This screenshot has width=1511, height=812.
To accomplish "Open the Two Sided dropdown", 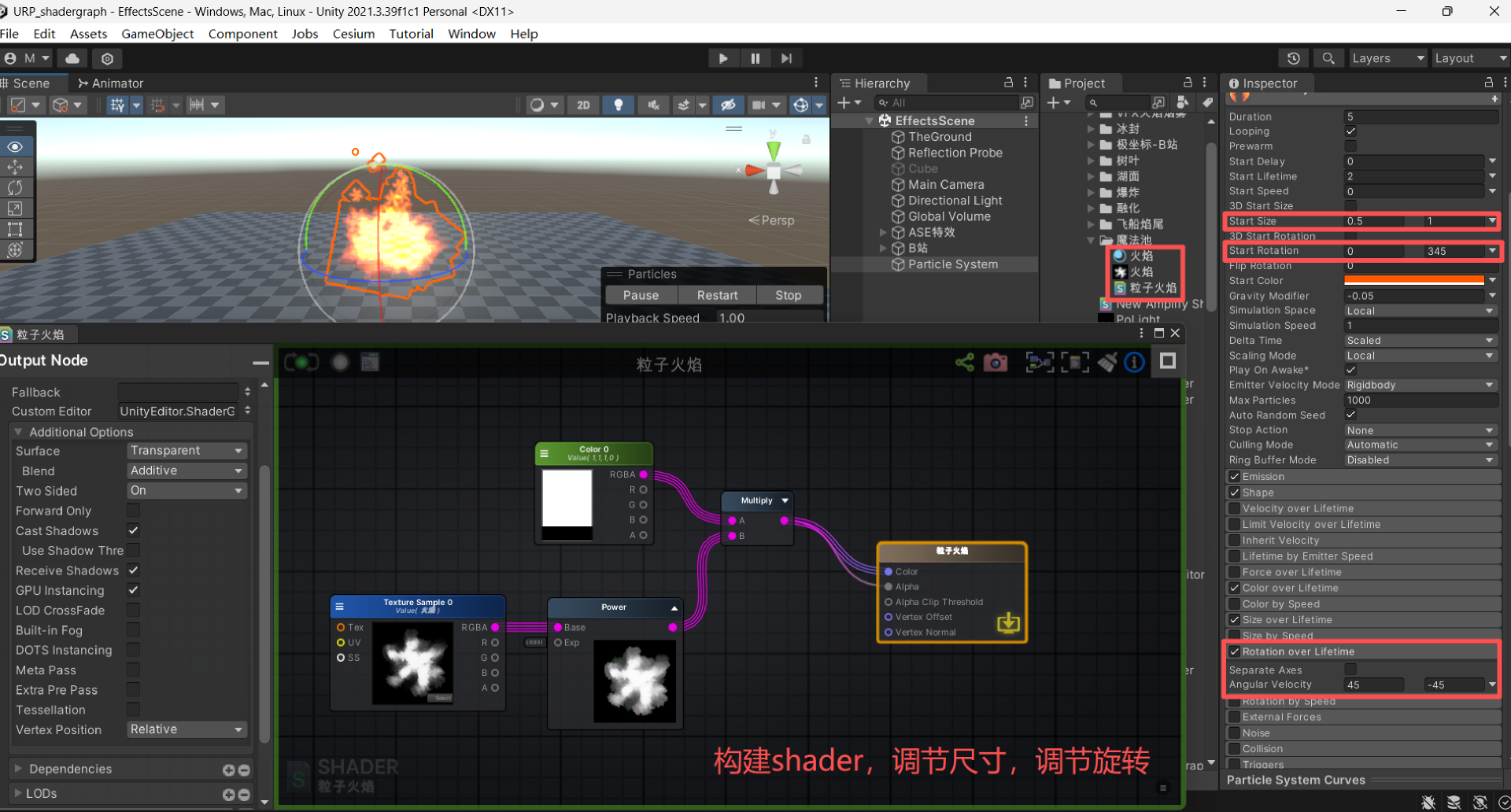I will point(187,490).
